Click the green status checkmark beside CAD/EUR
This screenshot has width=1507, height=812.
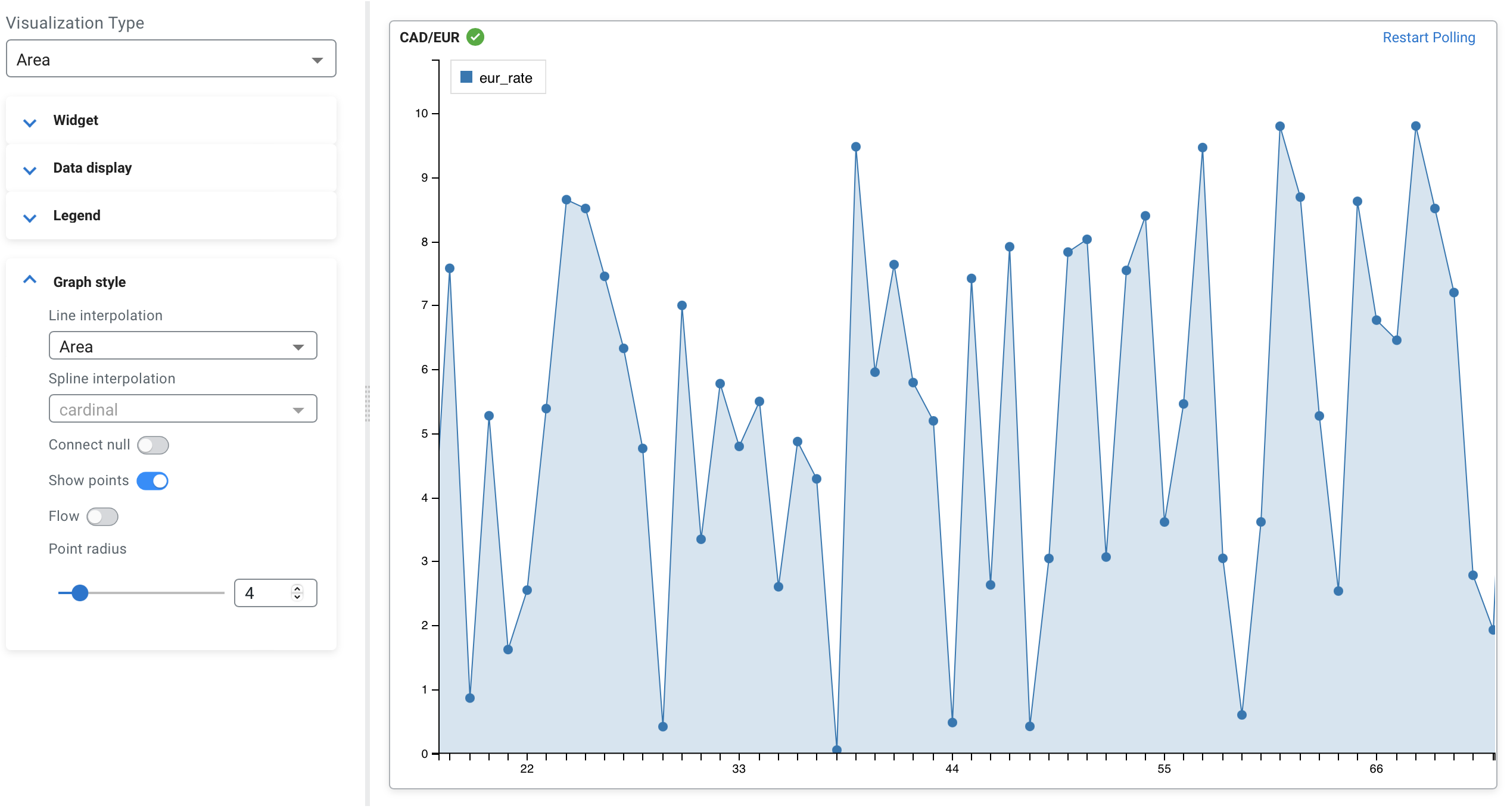(475, 36)
